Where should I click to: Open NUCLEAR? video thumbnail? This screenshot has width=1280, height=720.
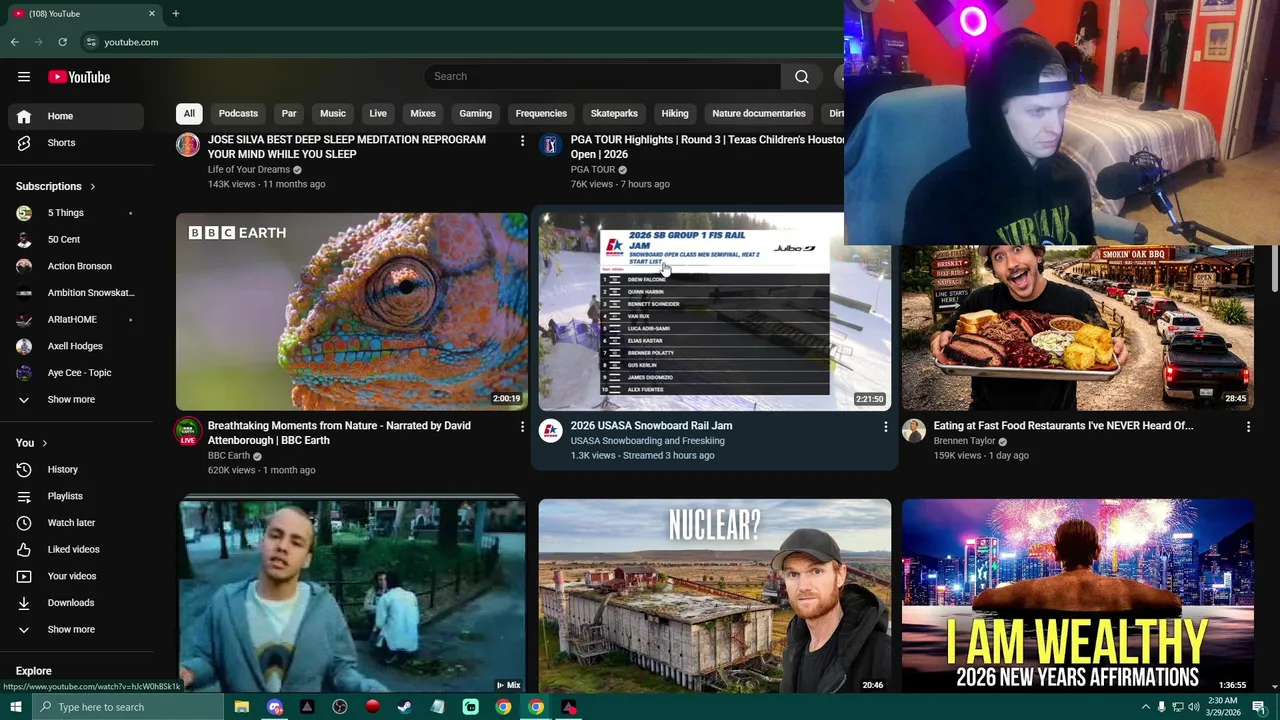(x=714, y=596)
